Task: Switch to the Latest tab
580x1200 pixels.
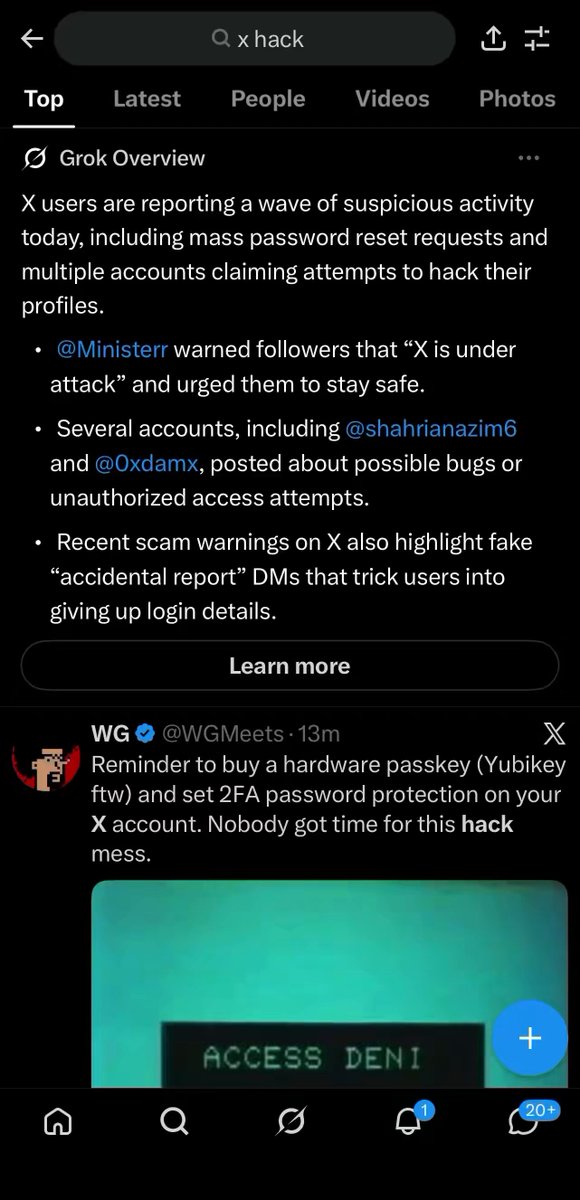Action: click(x=147, y=99)
